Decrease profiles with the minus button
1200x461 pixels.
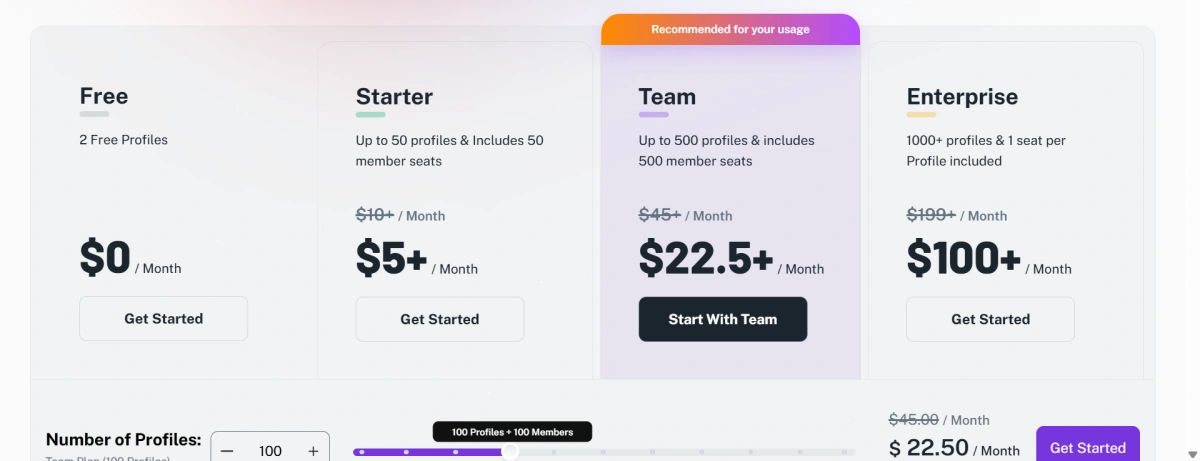pyautogui.click(x=227, y=451)
